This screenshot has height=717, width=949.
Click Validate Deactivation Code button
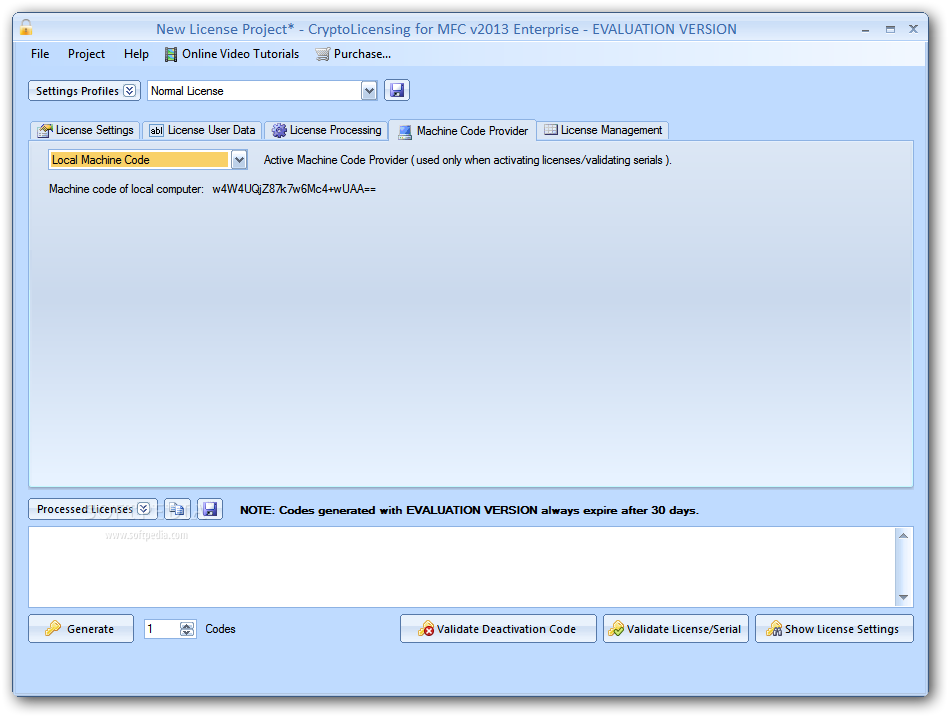pyautogui.click(x=498, y=629)
